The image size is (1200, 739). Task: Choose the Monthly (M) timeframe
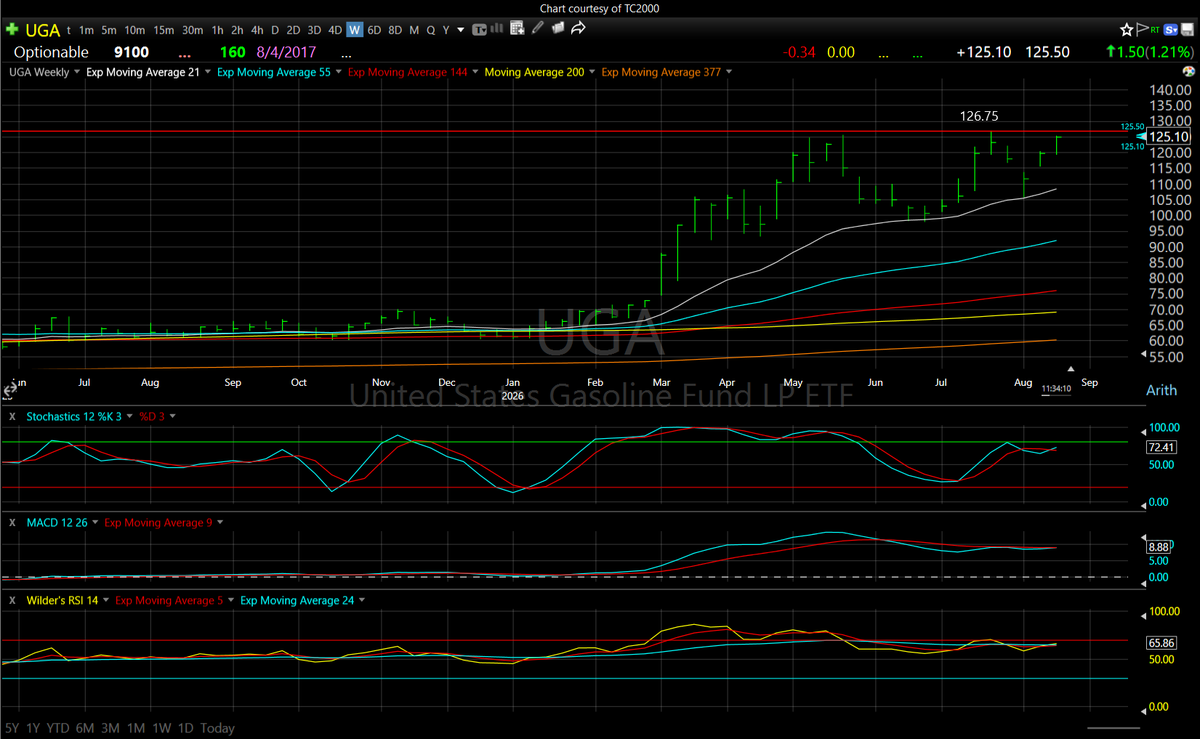click(x=414, y=30)
